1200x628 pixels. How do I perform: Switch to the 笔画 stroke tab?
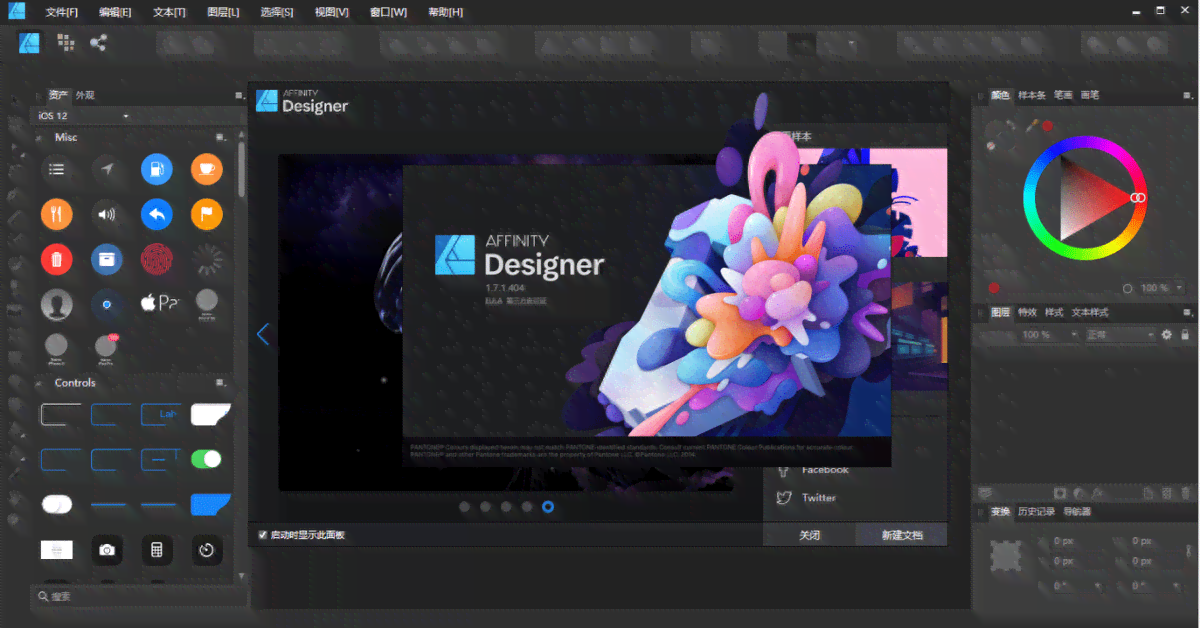(x=1063, y=95)
